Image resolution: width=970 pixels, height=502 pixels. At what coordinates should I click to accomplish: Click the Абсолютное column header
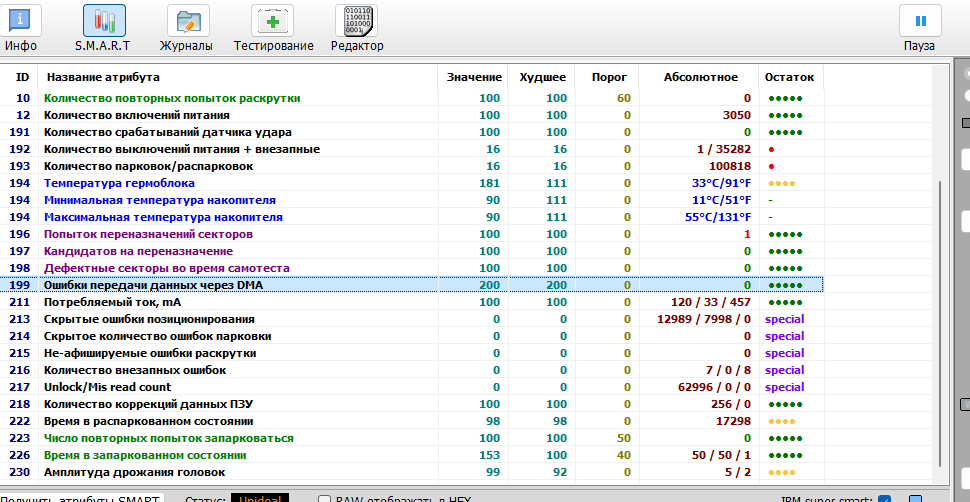700,77
